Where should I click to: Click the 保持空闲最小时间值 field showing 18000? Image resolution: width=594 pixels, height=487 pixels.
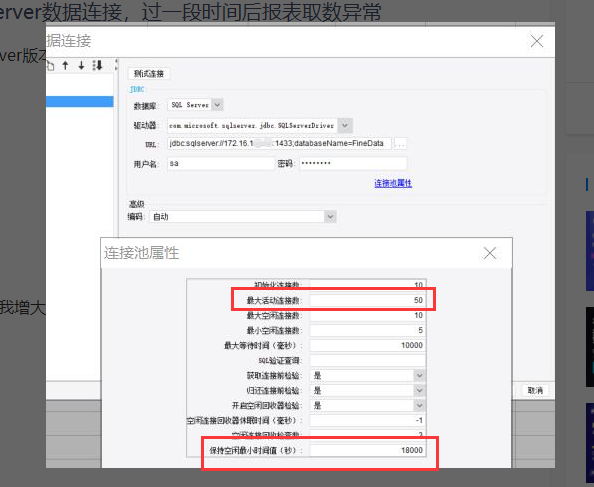pos(367,450)
